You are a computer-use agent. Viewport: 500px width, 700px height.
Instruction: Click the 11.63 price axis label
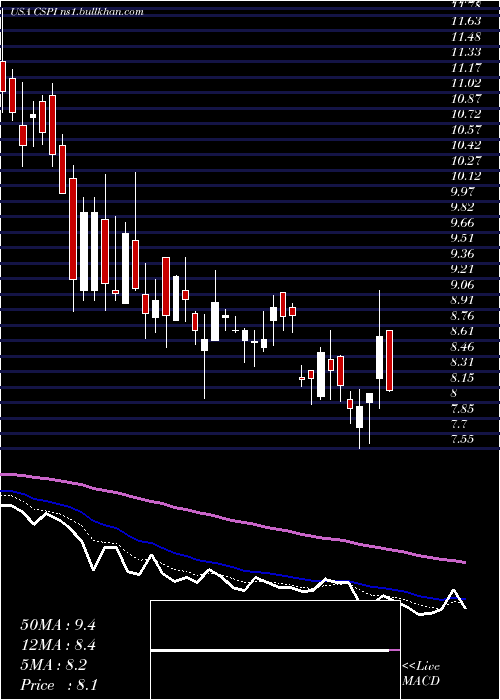point(466,21)
